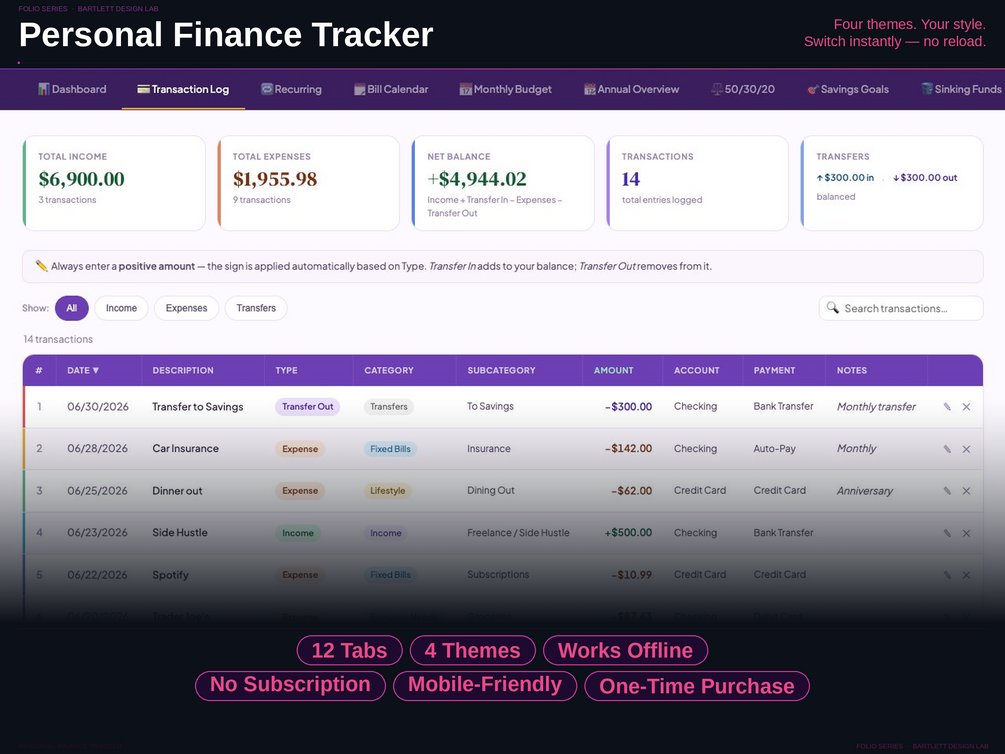
Task: Click the edit pencil icon on Spotify row
Action: tap(947, 574)
